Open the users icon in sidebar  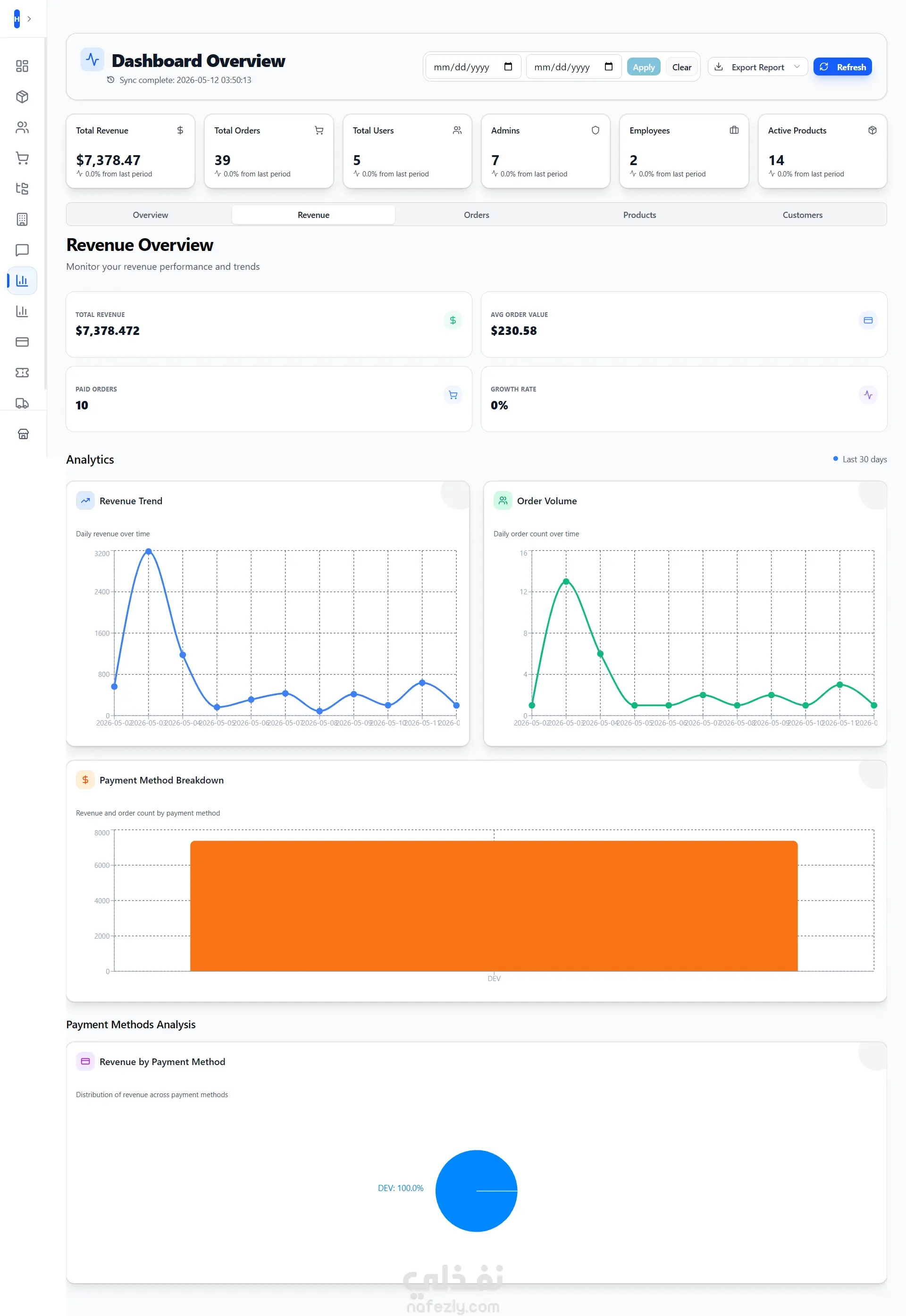(x=22, y=128)
